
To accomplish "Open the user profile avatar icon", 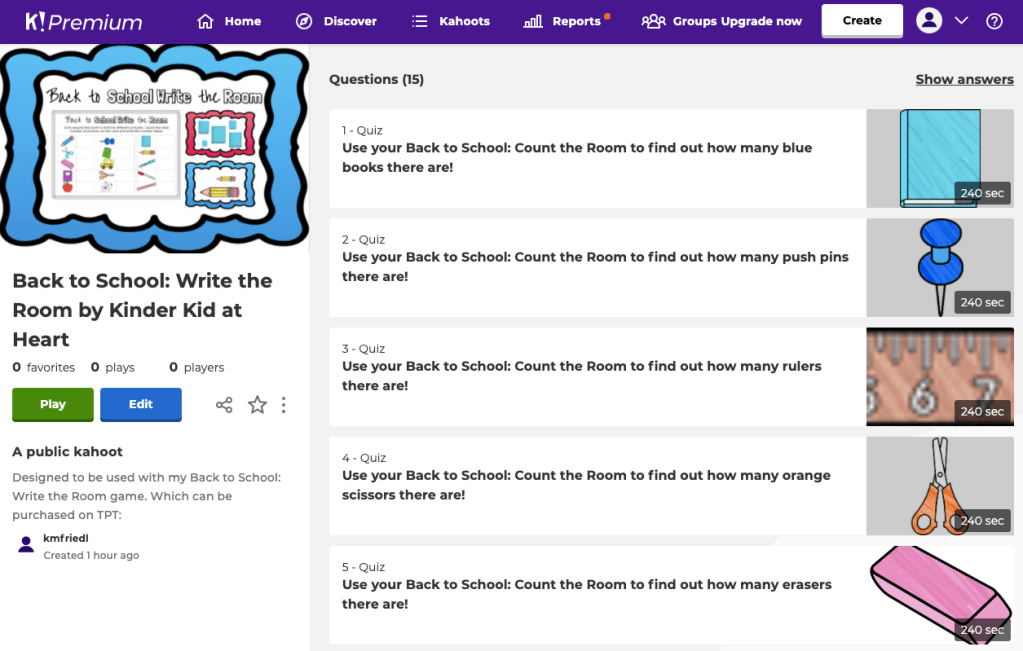I will (x=929, y=21).
